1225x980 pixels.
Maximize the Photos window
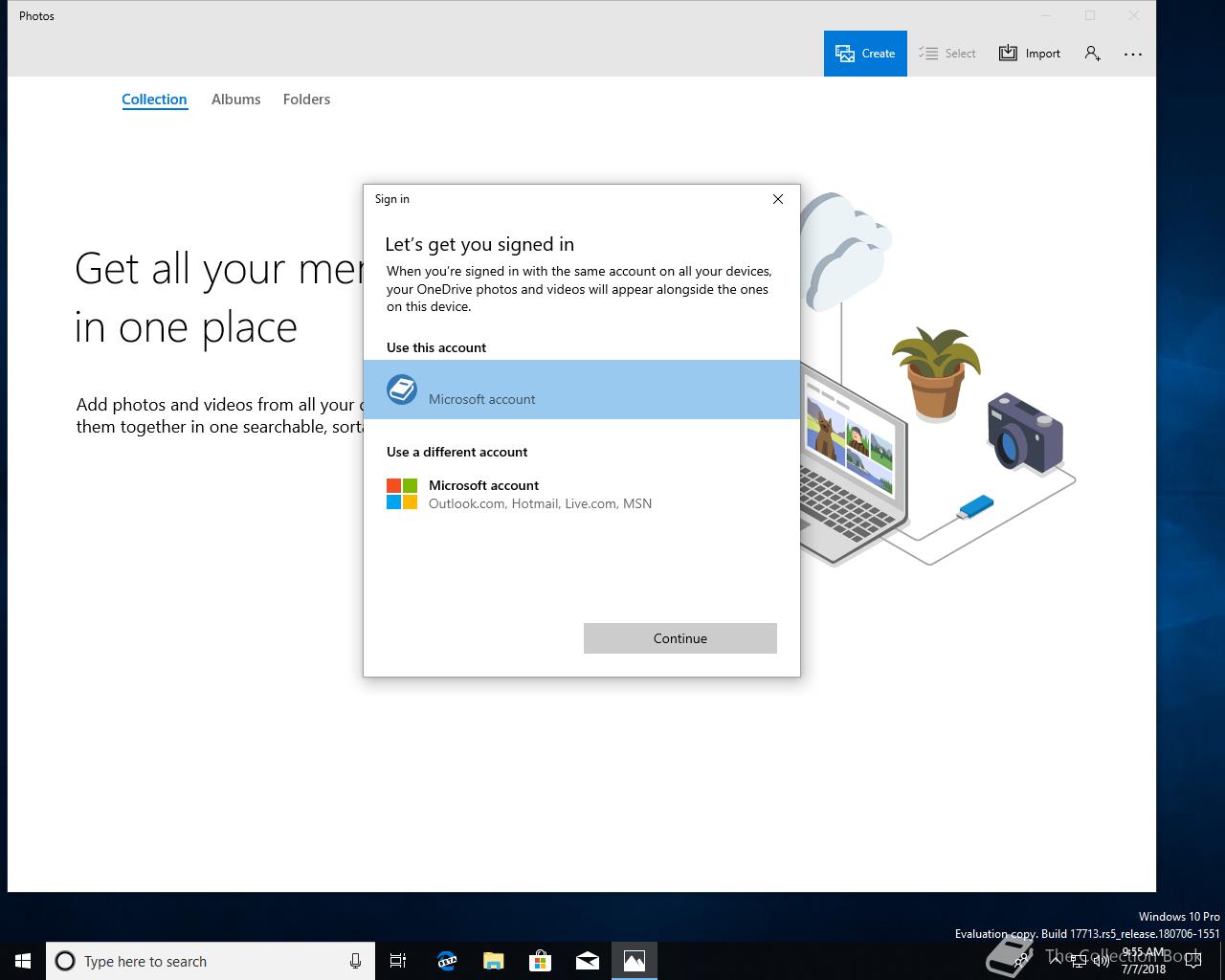[x=1090, y=15]
